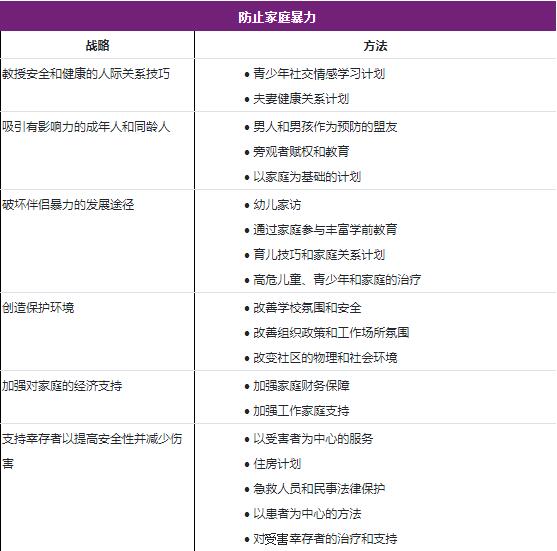
Task: Click the strategy 加强对家庭的经济支持
Action: pos(62,385)
